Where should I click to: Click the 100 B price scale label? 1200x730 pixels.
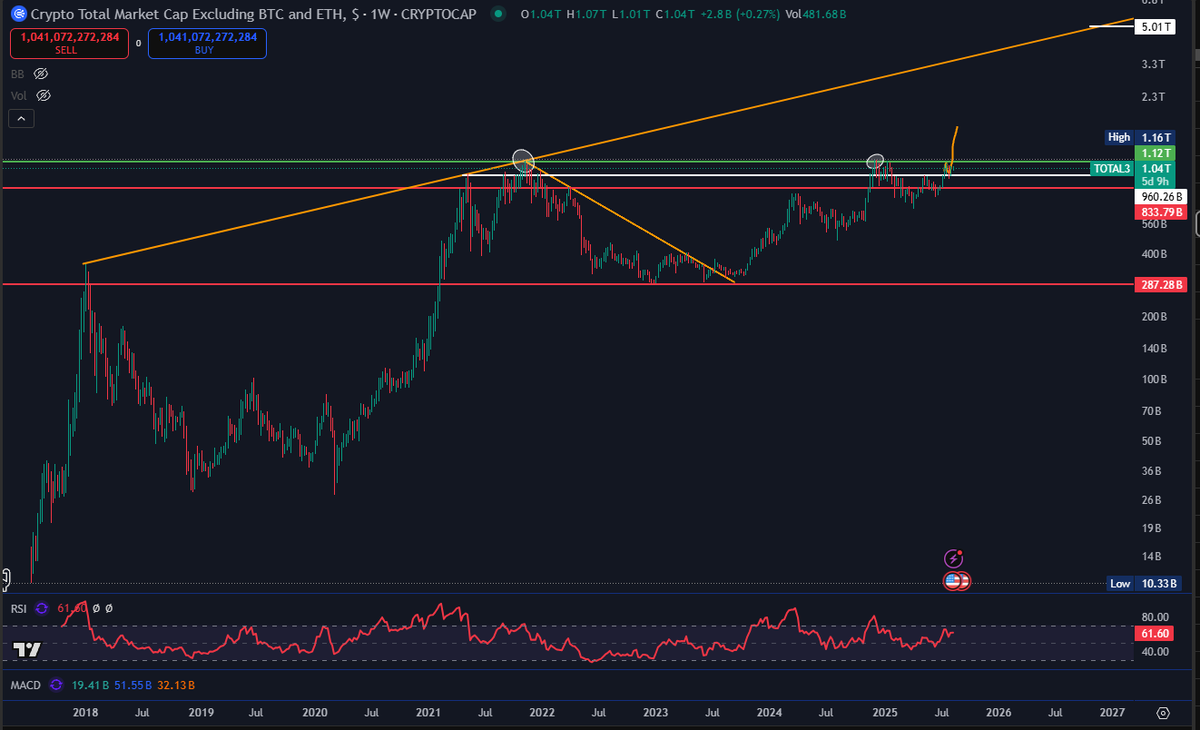pyautogui.click(x=1153, y=380)
